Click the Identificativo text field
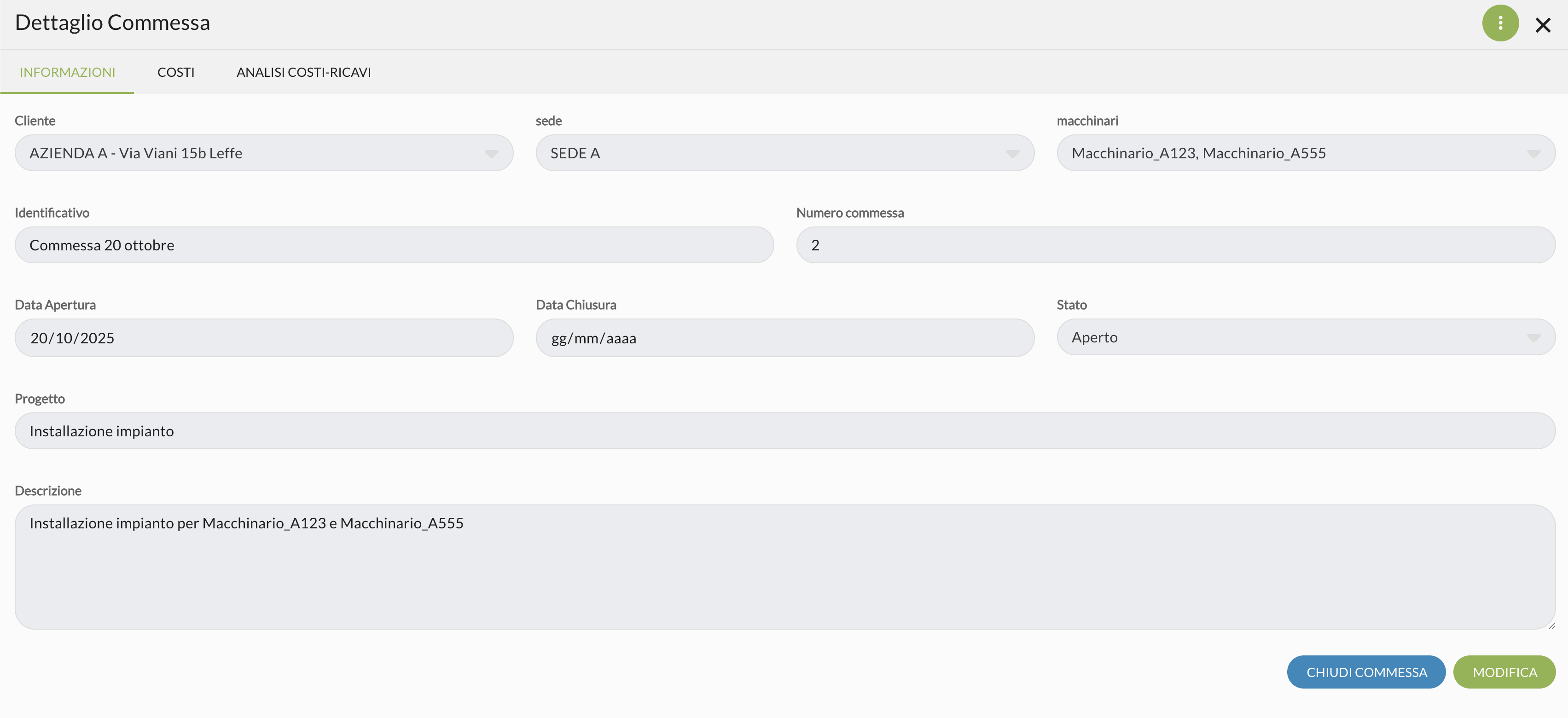This screenshot has width=1568, height=718. point(394,245)
